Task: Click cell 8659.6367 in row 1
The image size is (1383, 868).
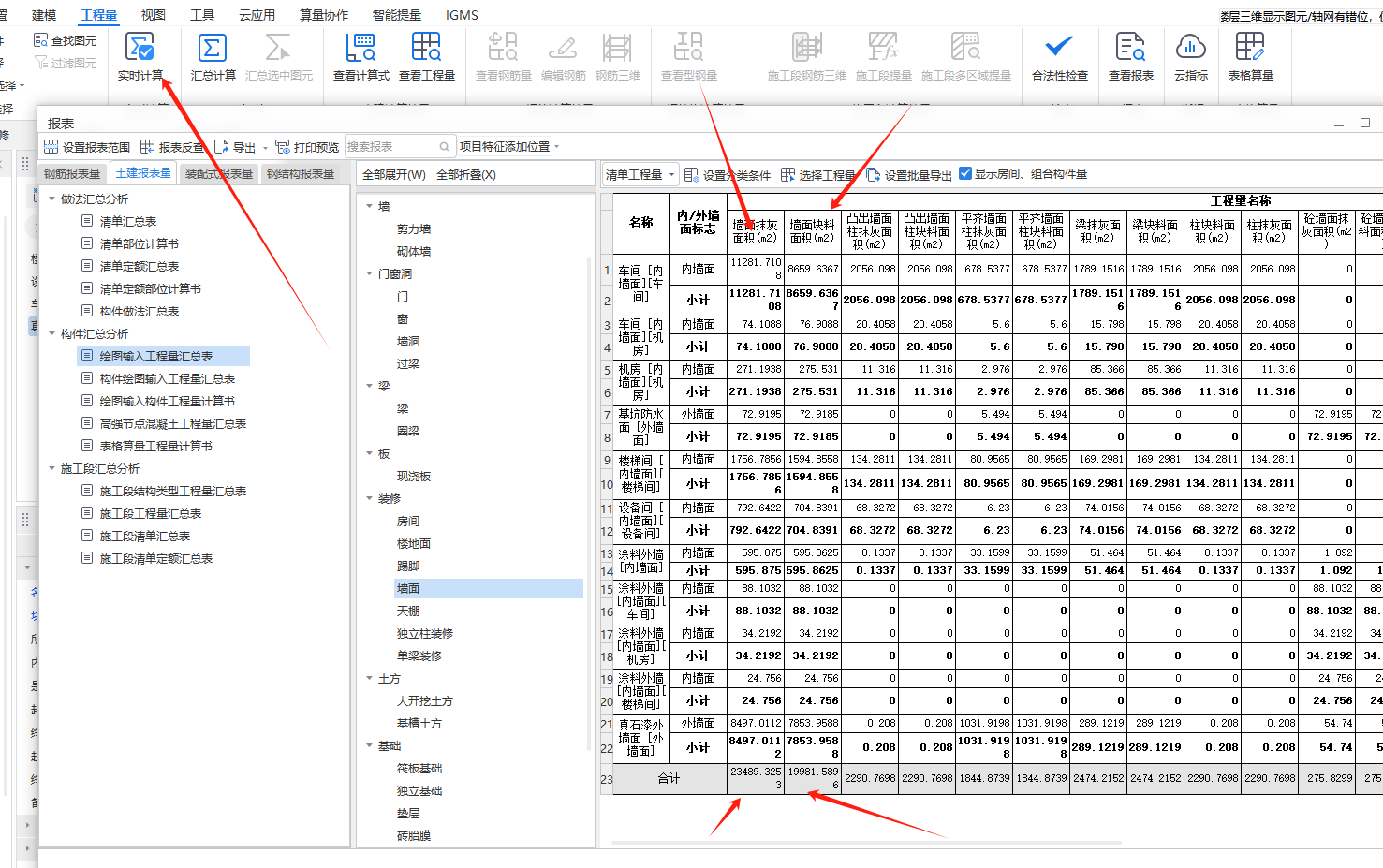Action: click(812, 269)
